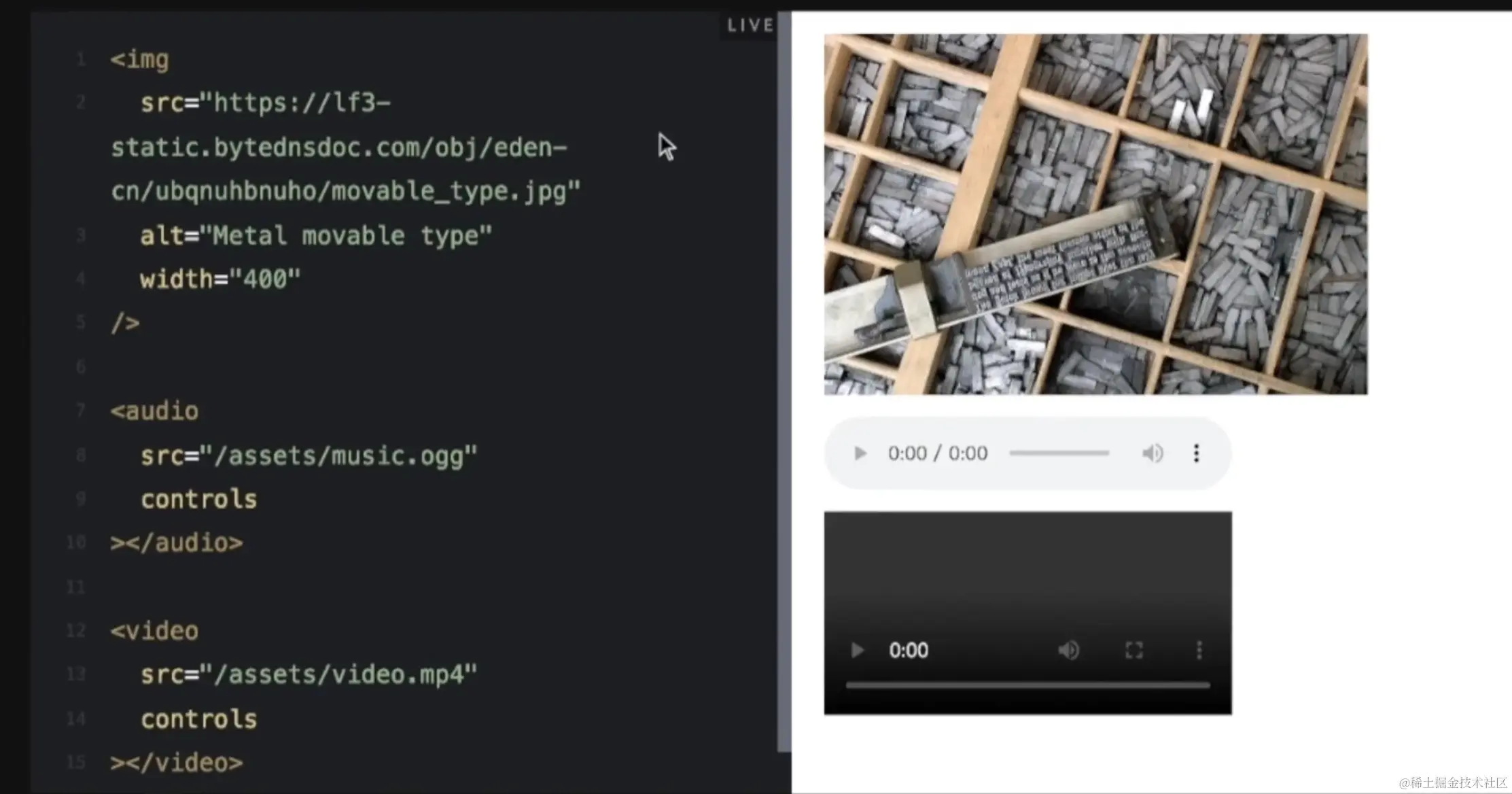The height and width of the screenshot is (794, 1512).
Task: Click the src="/assets/video.mp4" line
Action: coord(309,674)
